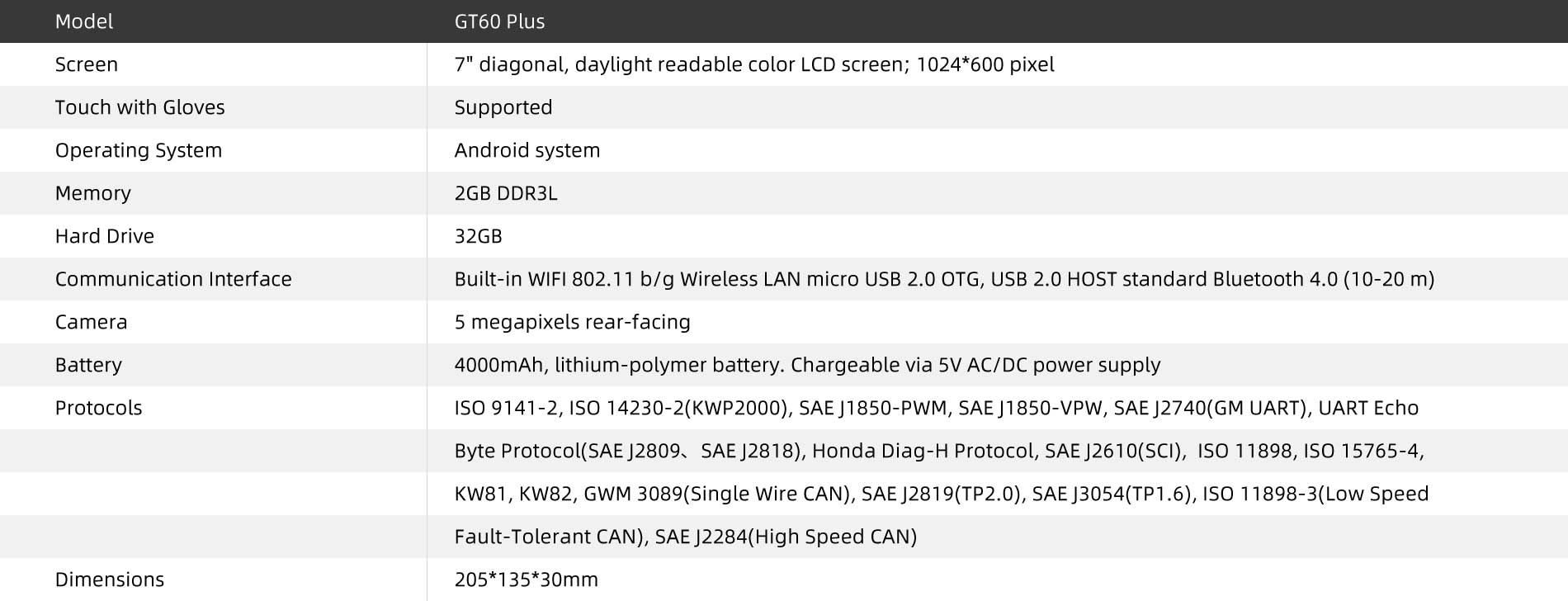Click the Built-in WIFI 802.11 description
Image resolution: width=1568 pixels, height=601 pixels.
pyautogui.click(x=943, y=279)
